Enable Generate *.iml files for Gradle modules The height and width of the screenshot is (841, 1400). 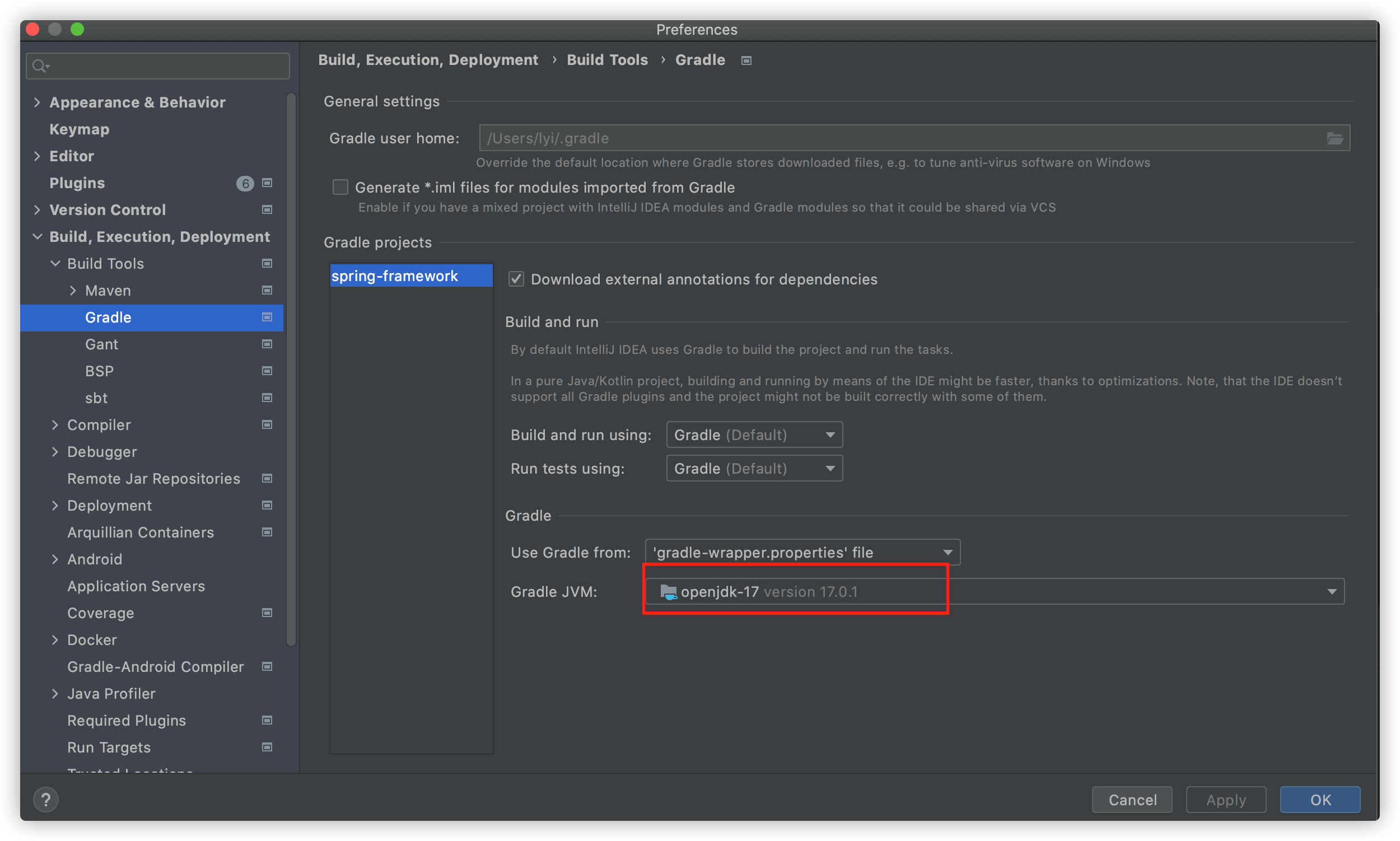(x=340, y=187)
